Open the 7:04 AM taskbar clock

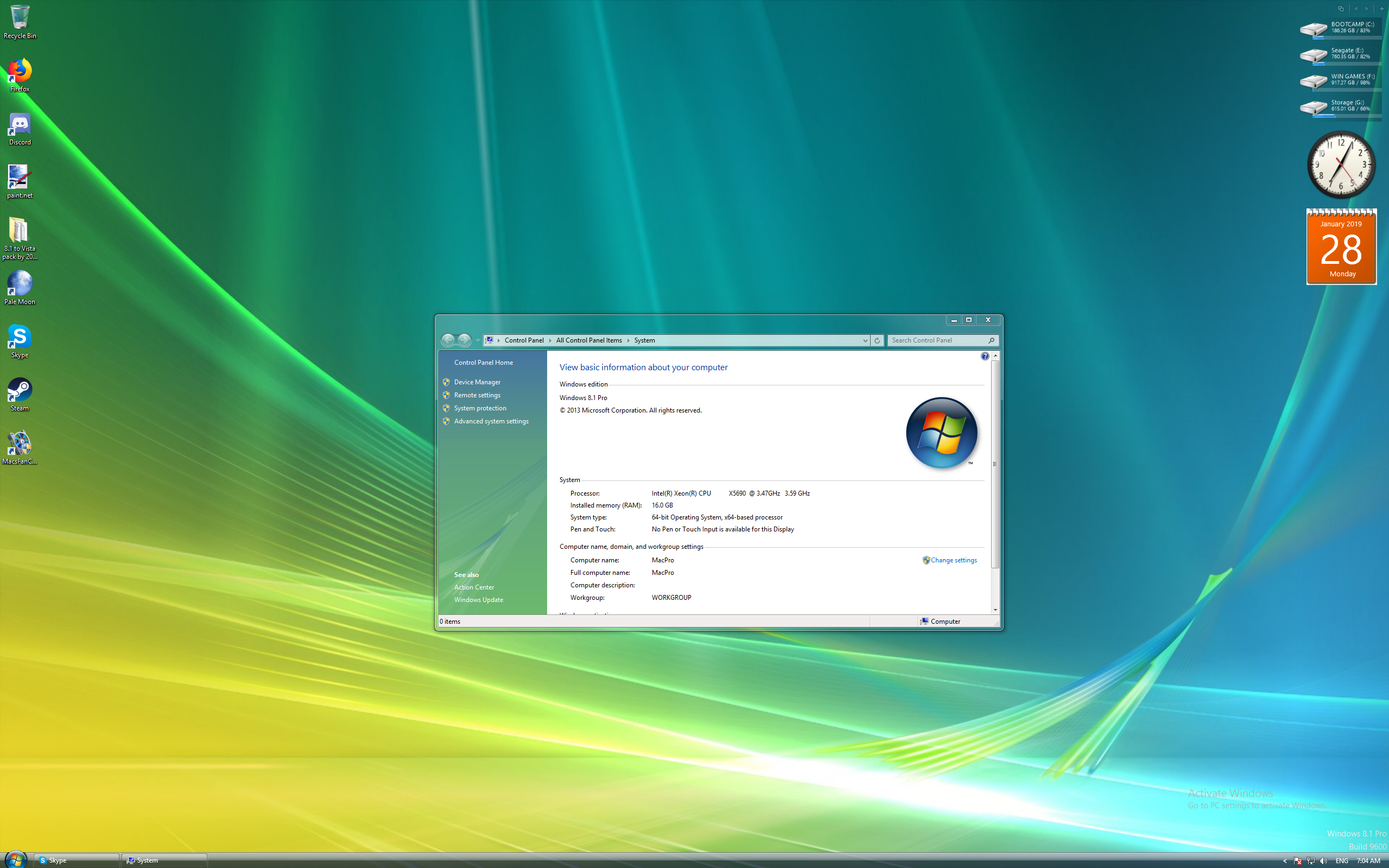(1368, 860)
